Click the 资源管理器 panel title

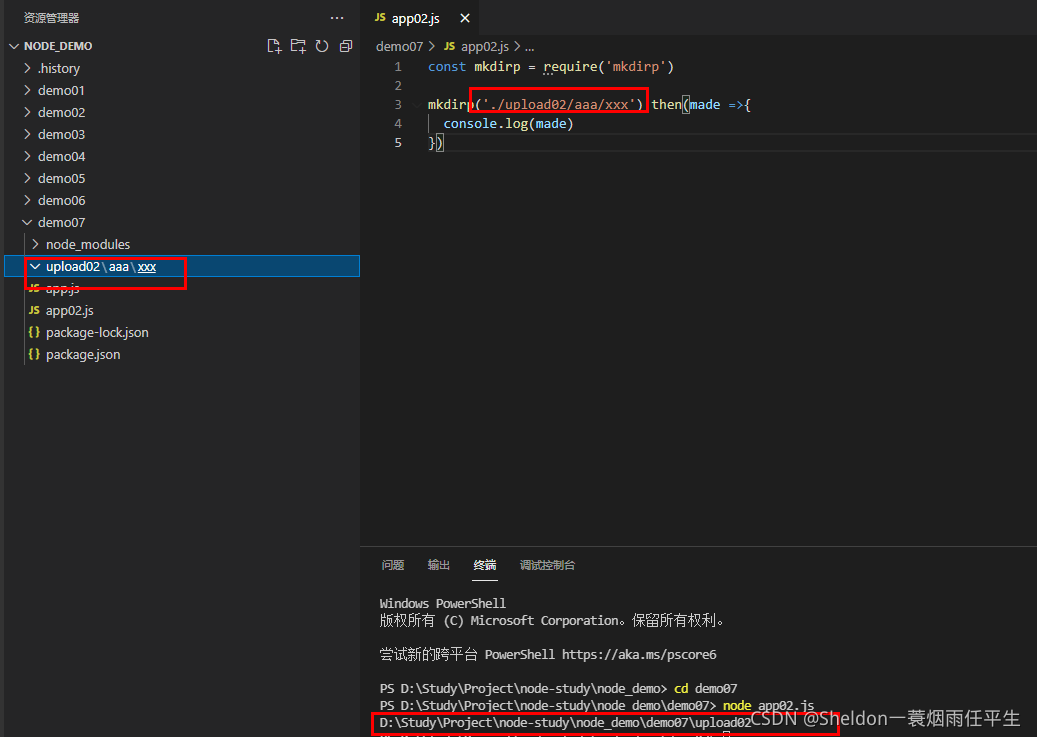[51, 18]
